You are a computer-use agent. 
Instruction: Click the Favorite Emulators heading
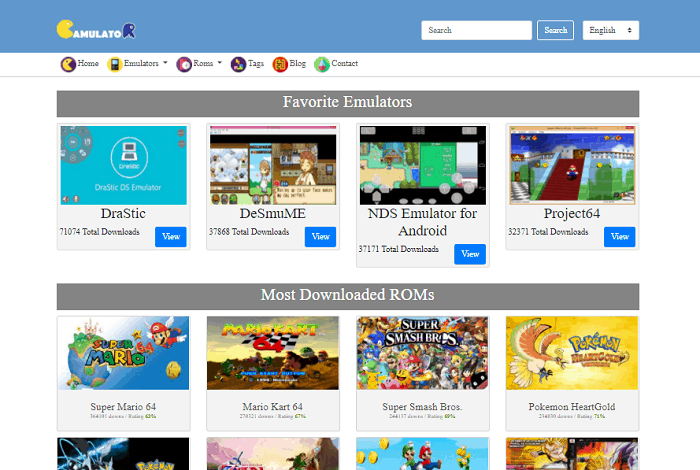coord(348,102)
